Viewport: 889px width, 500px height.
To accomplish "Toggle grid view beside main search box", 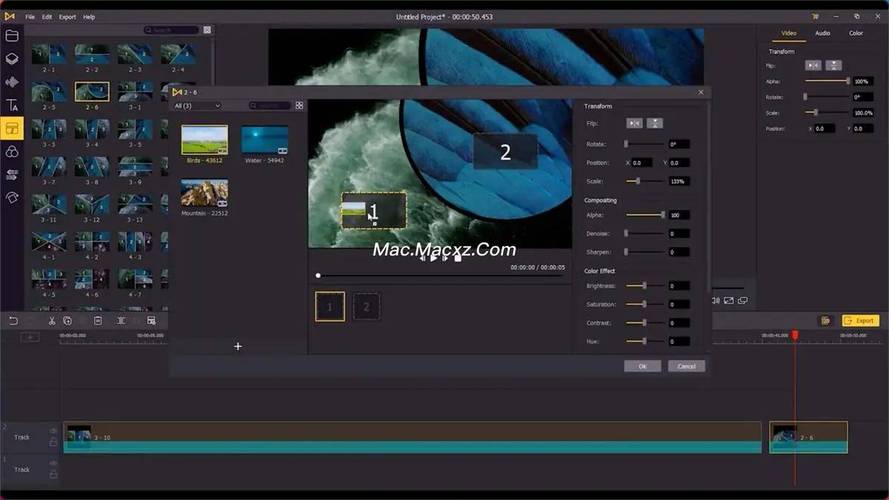I will [208, 29].
